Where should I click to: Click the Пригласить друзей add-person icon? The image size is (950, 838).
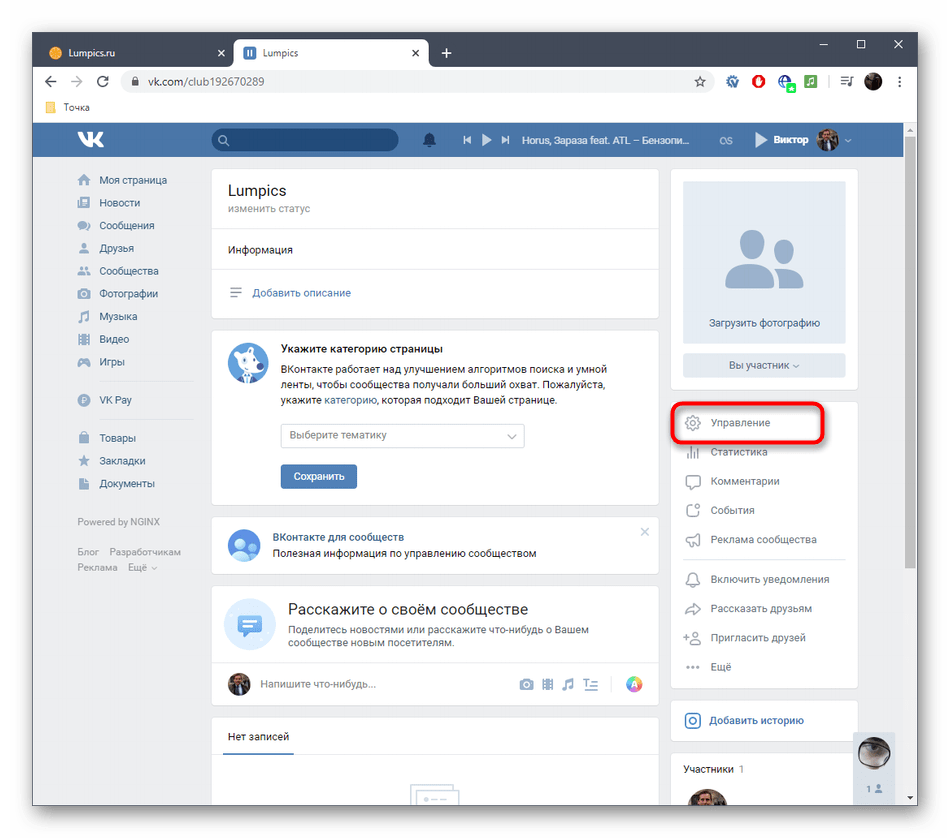(x=692, y=637)
